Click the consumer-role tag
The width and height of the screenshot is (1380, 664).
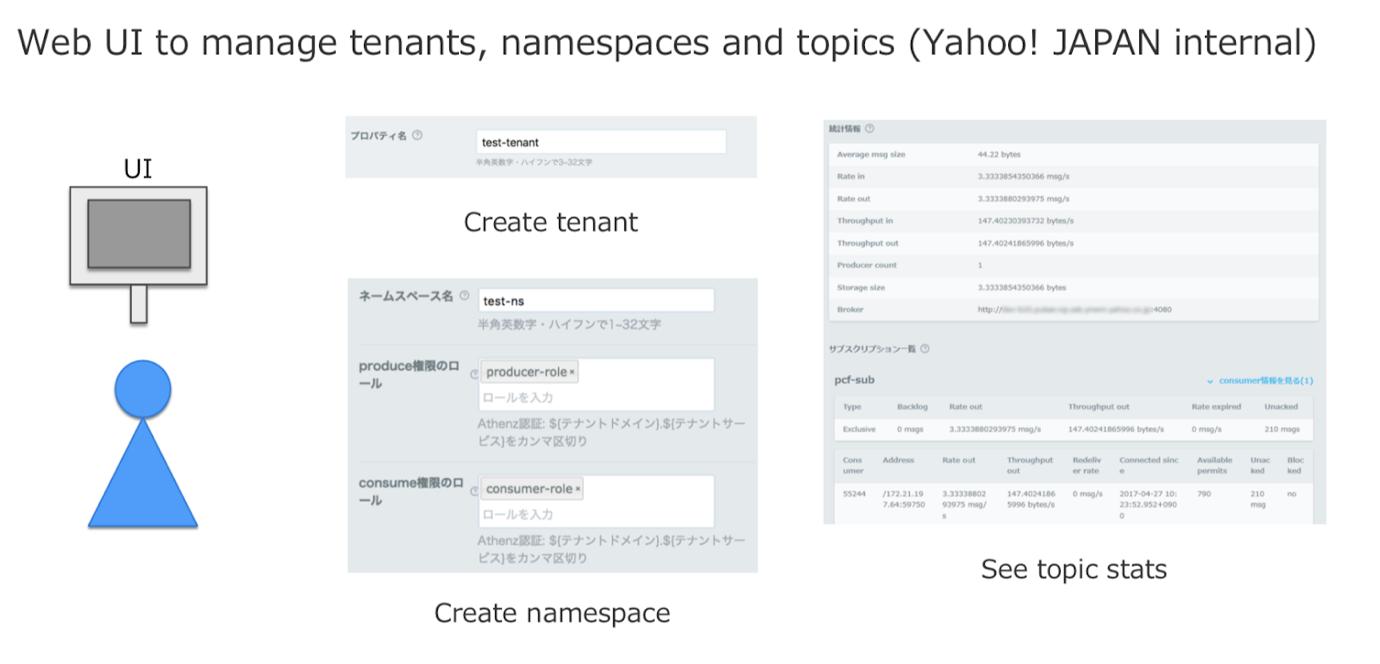531,489
